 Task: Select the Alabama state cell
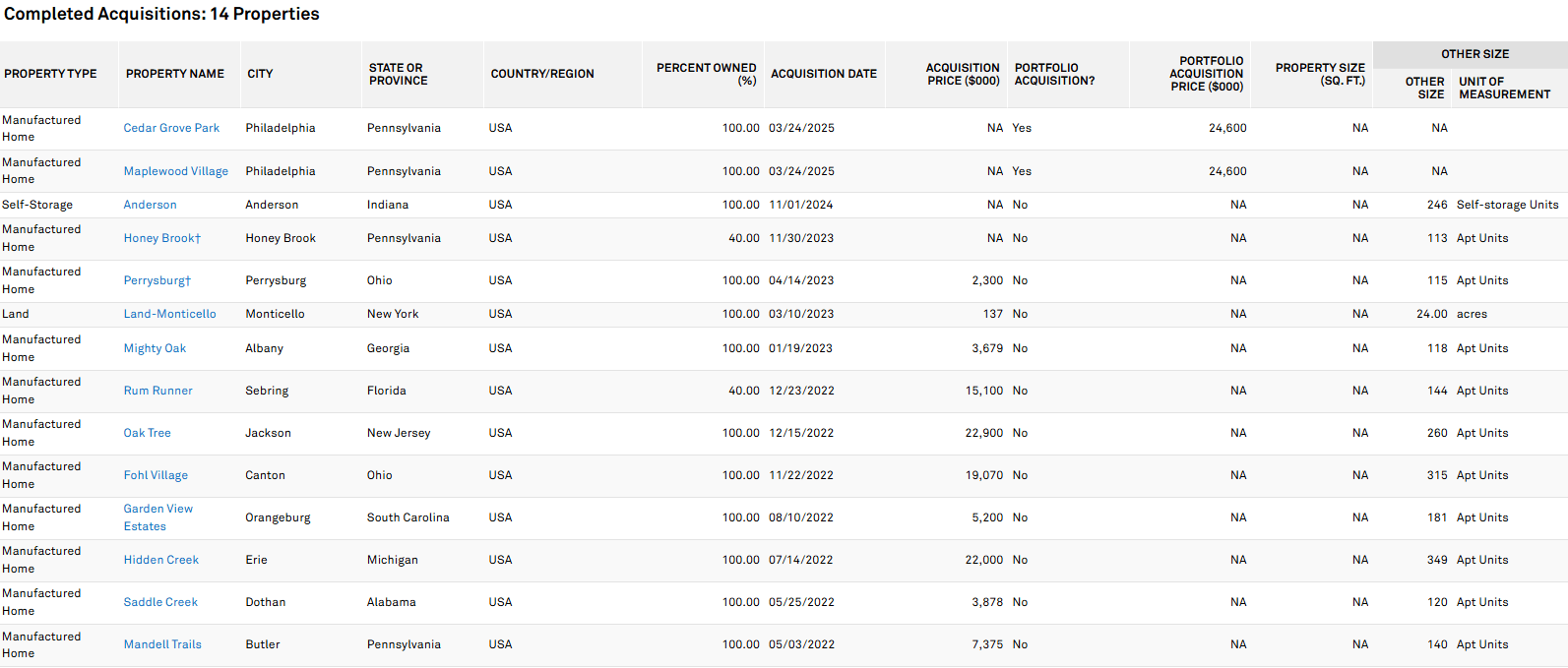pos(392,602)
